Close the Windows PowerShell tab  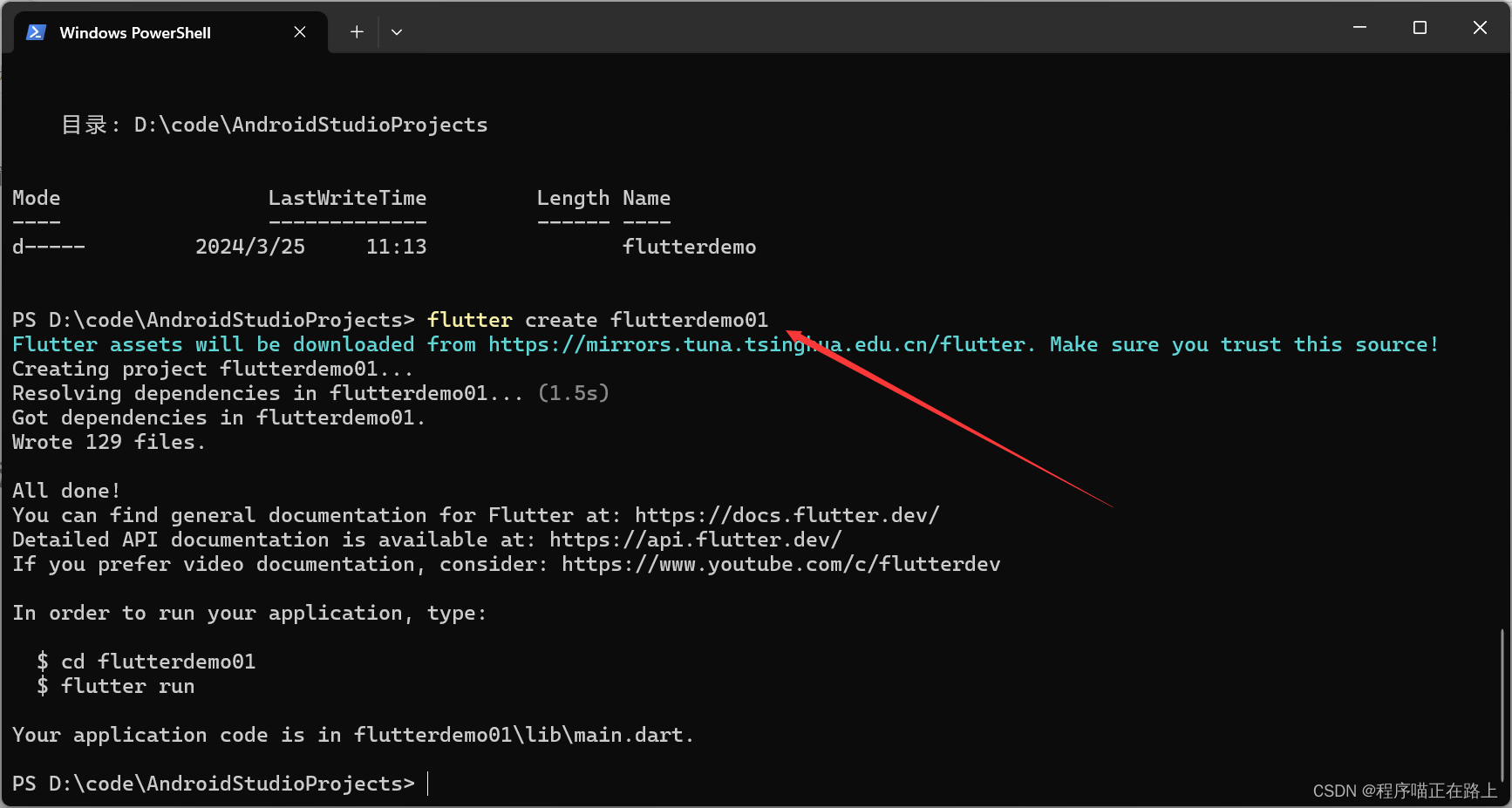tap(300, 32)
